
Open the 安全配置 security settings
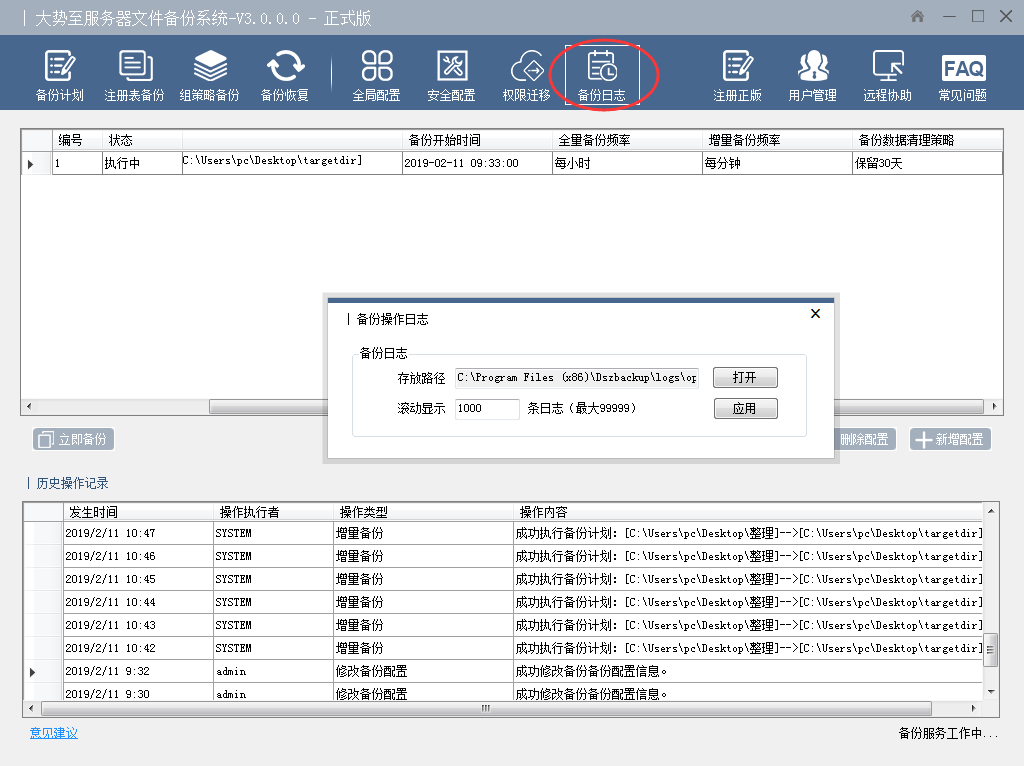pyautogui.click(x=451, y=76)
